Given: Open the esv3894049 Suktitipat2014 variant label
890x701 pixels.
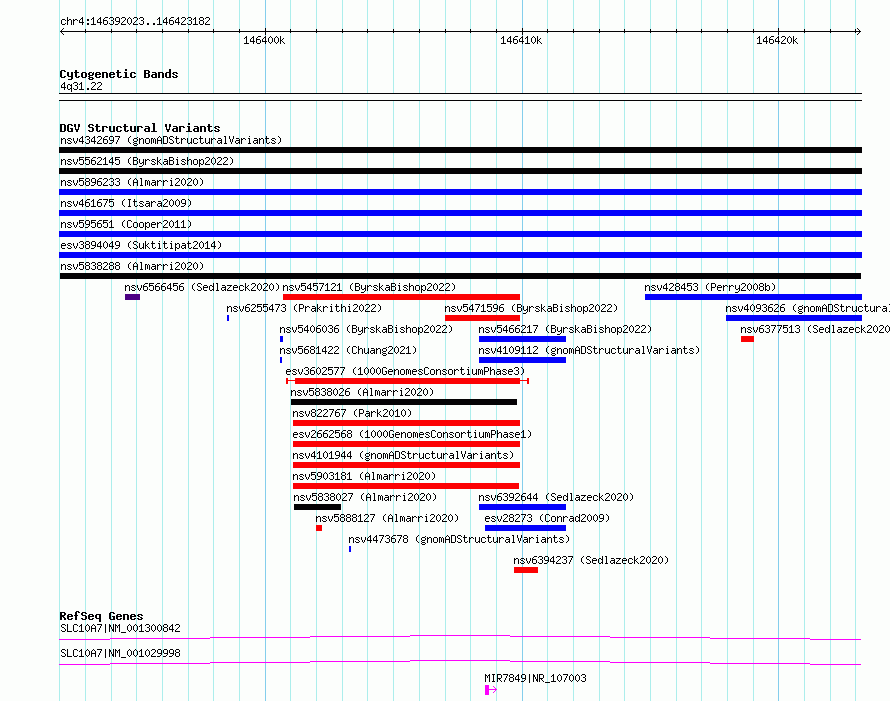Looking at the screenshot, I should coord(141,245).
